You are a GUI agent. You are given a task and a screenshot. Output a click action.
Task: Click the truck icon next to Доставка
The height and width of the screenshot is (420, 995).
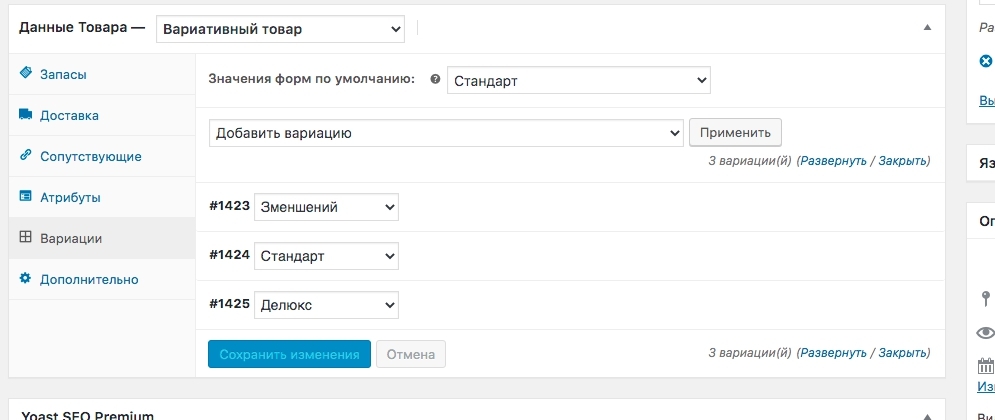(x=25, y=115)
